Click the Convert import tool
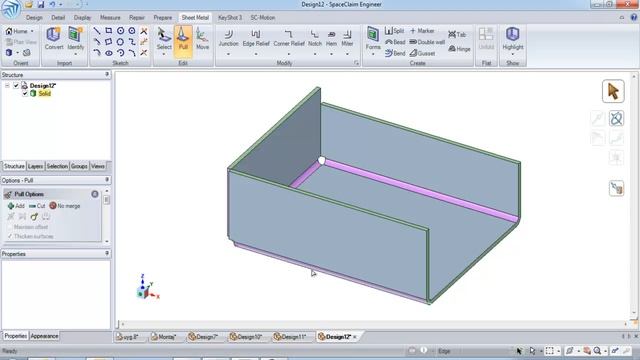The width and height of the screenshot is (640, 360). tap(54, 40)
